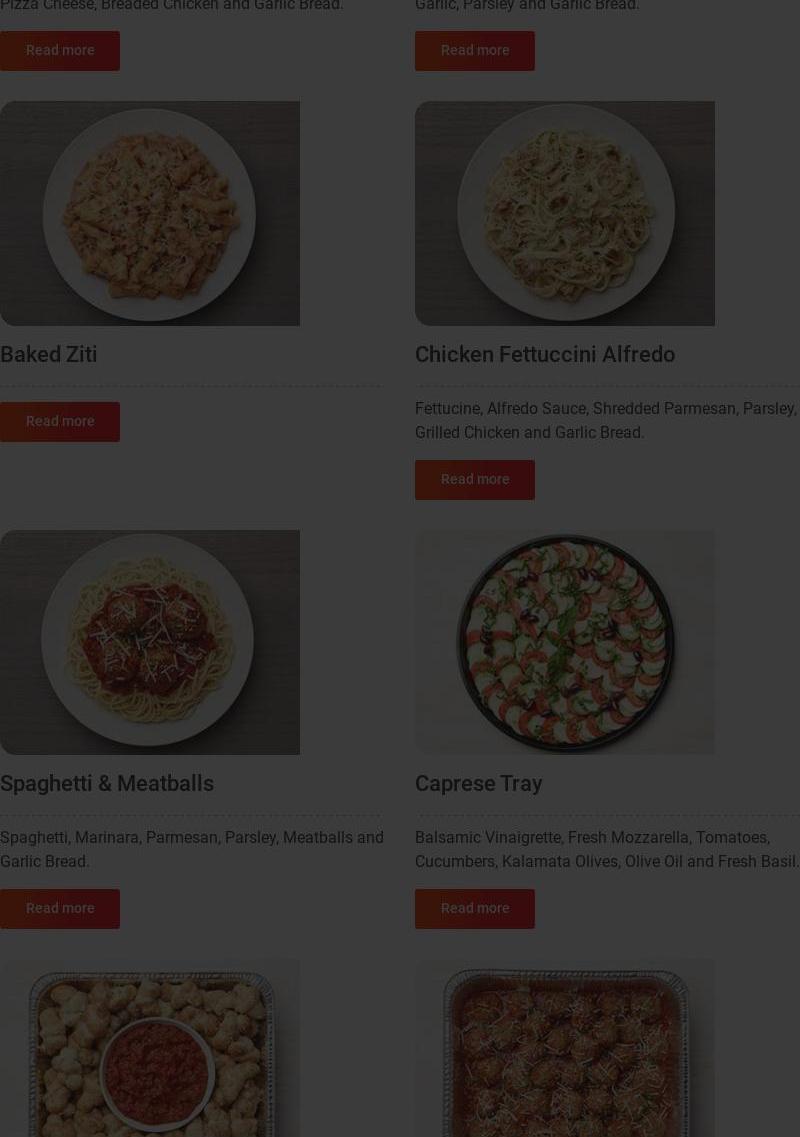The width and height of the screenshot is (800, 1137).
Task: Open Read more for Chicken Fettuccini Alfredo
Action: point(474,479)
